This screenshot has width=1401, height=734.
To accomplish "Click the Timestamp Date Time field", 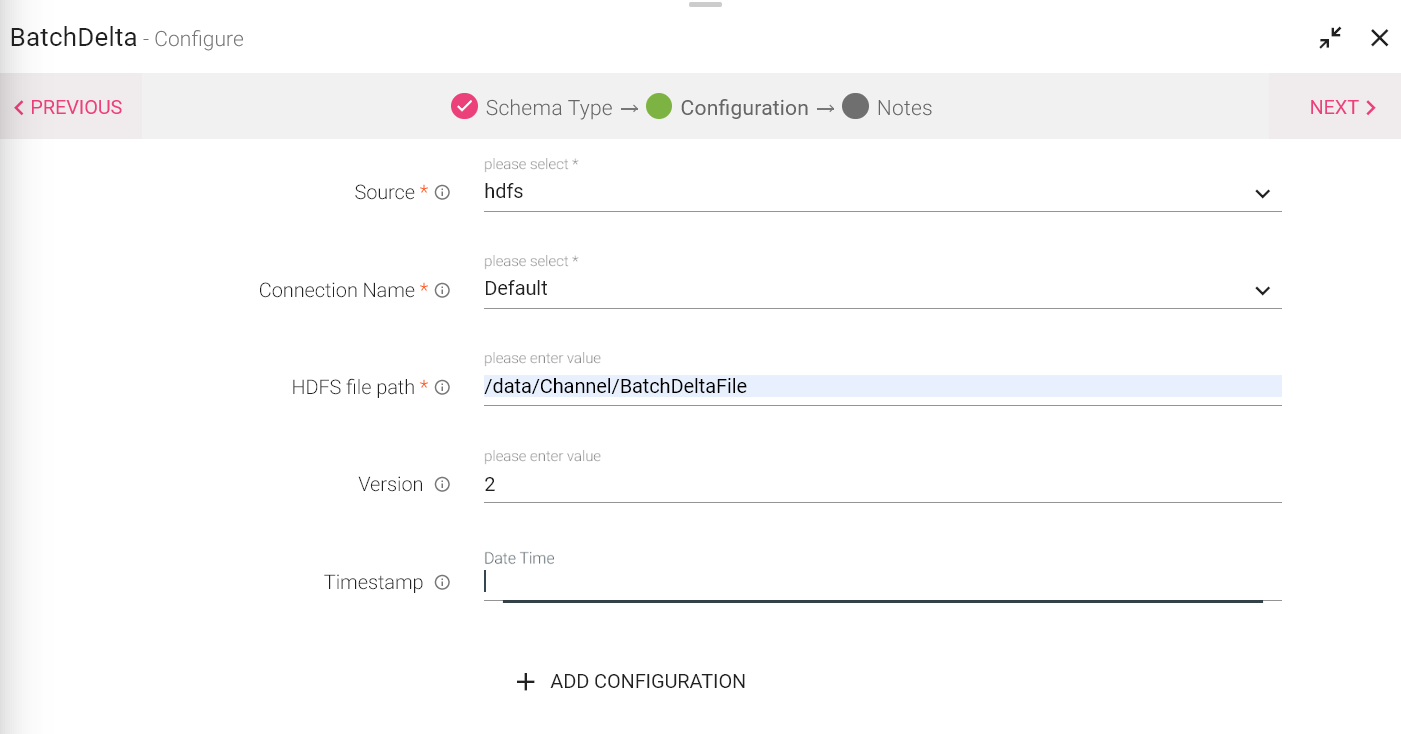I will tap(880, 582).
